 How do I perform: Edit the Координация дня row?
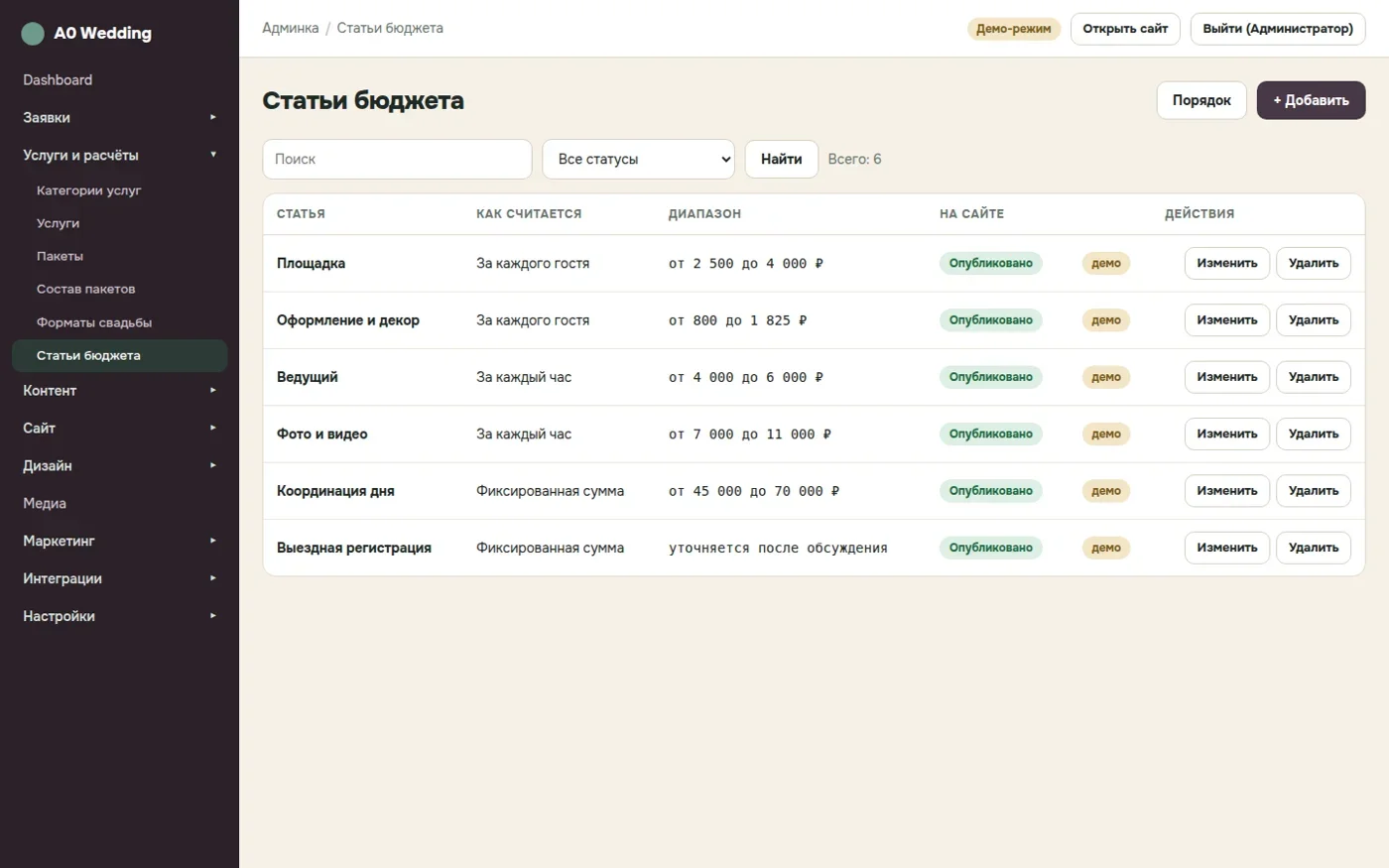coord(1227,491)
